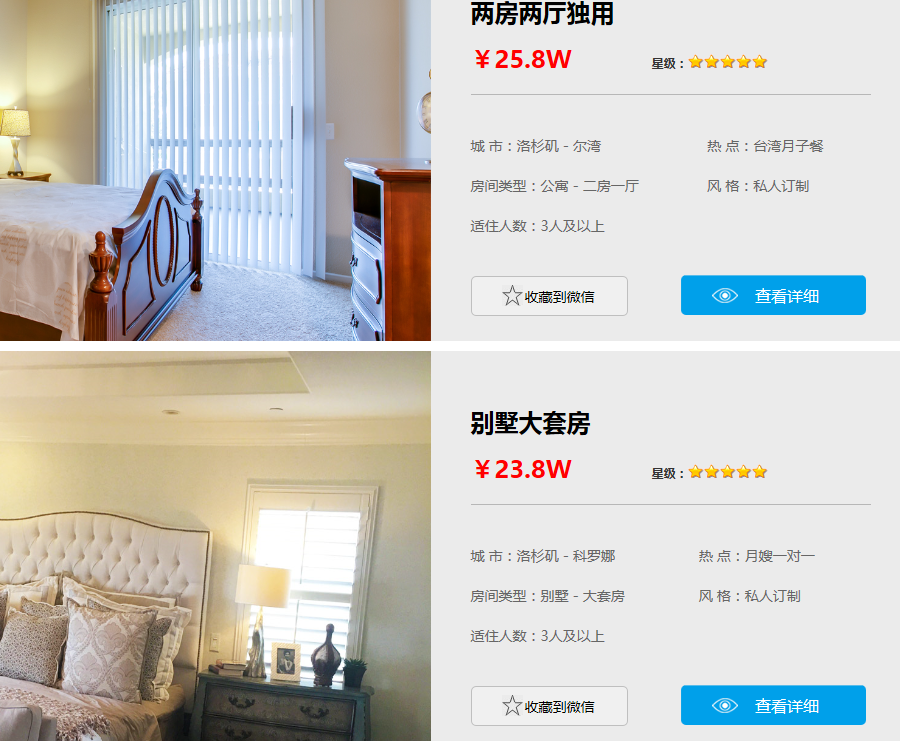
Task: Click the ¥25.8W price text
Action: tap(522, 59)
